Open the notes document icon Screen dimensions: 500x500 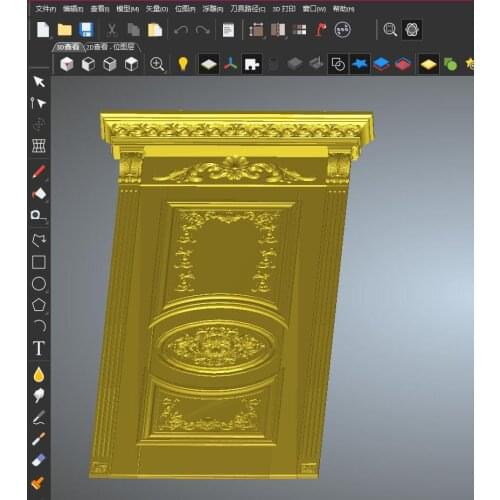point(228,30)
